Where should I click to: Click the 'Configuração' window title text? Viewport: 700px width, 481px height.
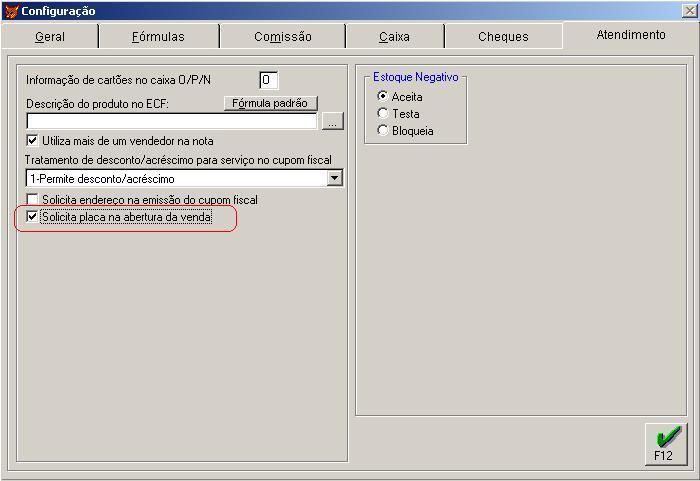(58, 11)
